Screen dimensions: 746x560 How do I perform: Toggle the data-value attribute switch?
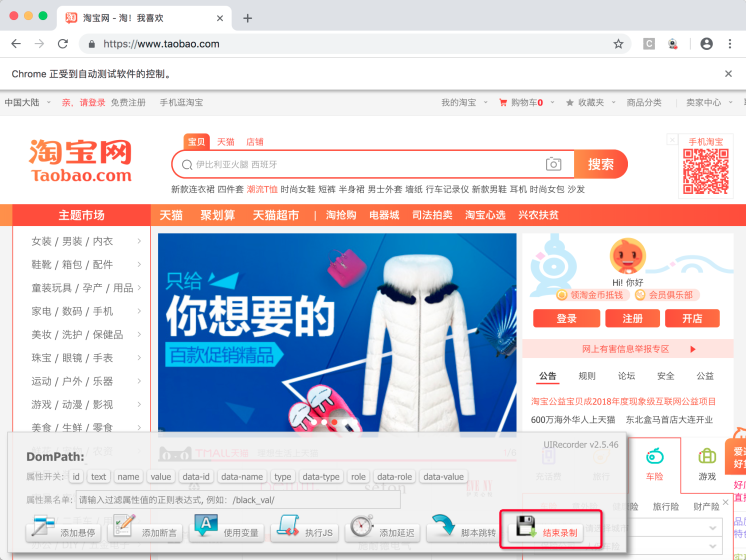point(443,477)
